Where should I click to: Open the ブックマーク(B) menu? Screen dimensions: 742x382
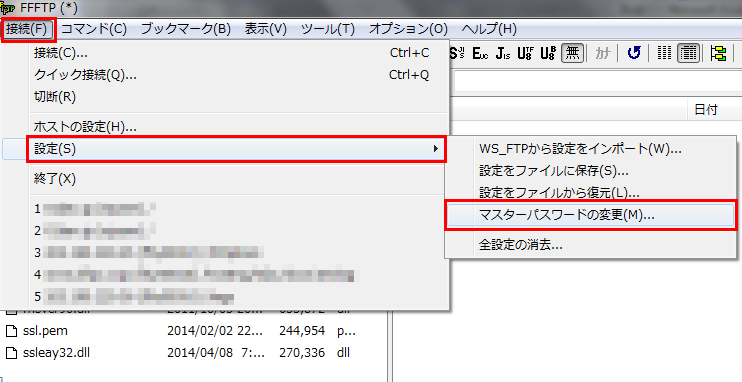tap(186, 29)
